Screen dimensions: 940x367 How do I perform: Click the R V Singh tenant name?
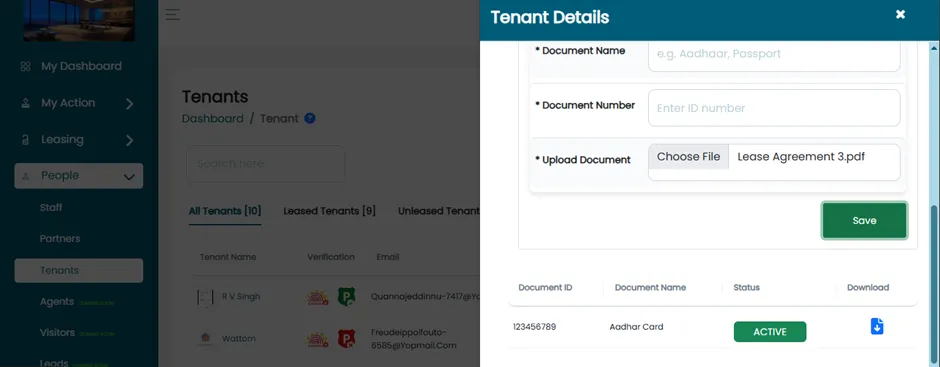(x=241, y=296)
